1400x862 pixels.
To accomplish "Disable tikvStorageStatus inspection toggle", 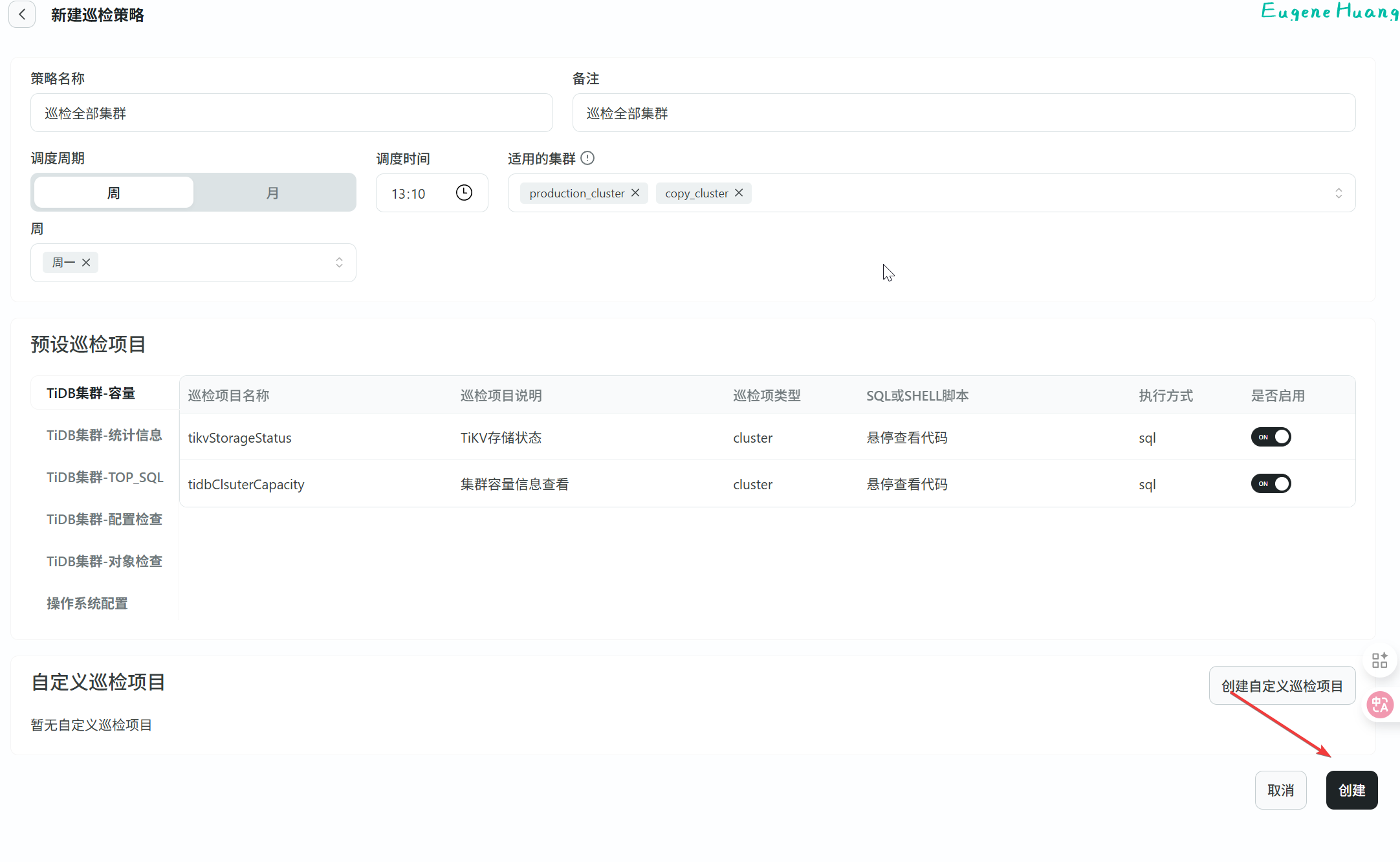I will [x=1271, y=437].
